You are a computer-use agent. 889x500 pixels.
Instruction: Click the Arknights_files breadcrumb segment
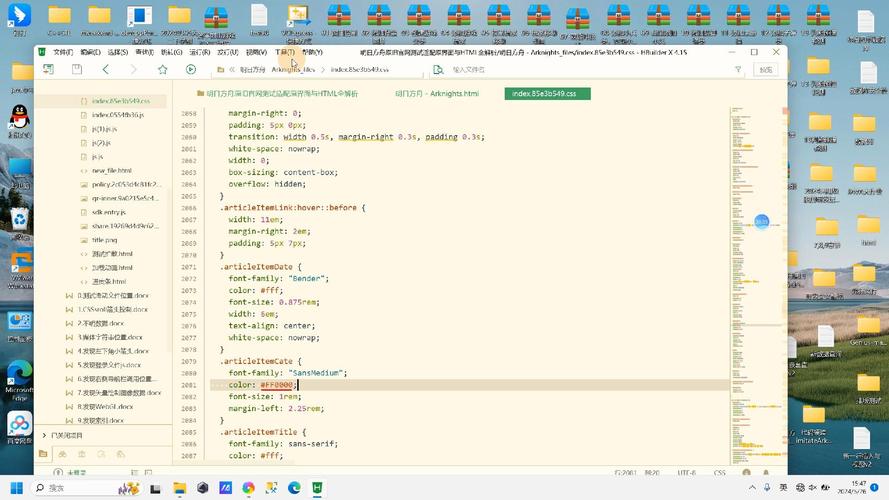[x=293, y=70]
